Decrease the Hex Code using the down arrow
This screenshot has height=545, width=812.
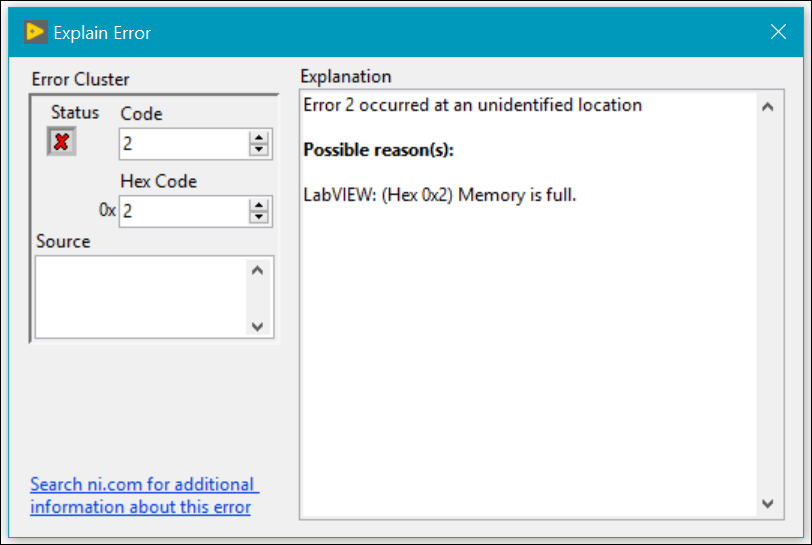pyautogui.click(x=259, y=217)
